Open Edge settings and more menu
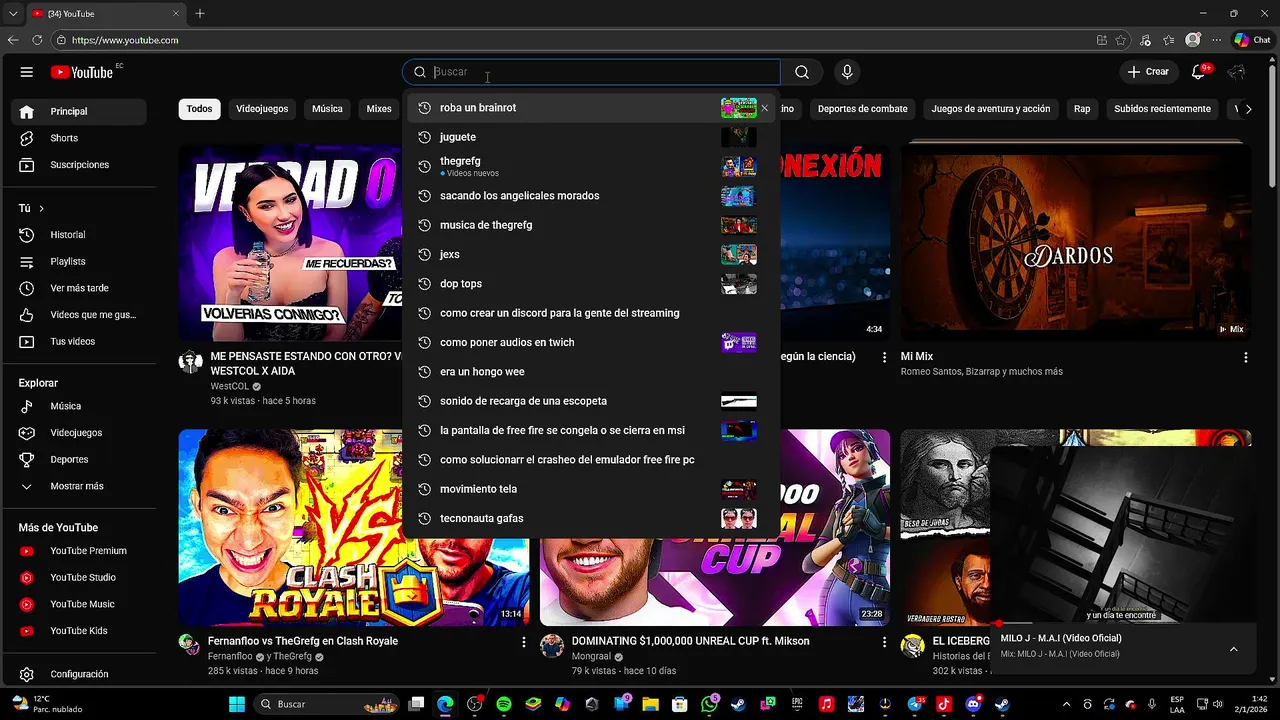 (x=1215, y=40)
